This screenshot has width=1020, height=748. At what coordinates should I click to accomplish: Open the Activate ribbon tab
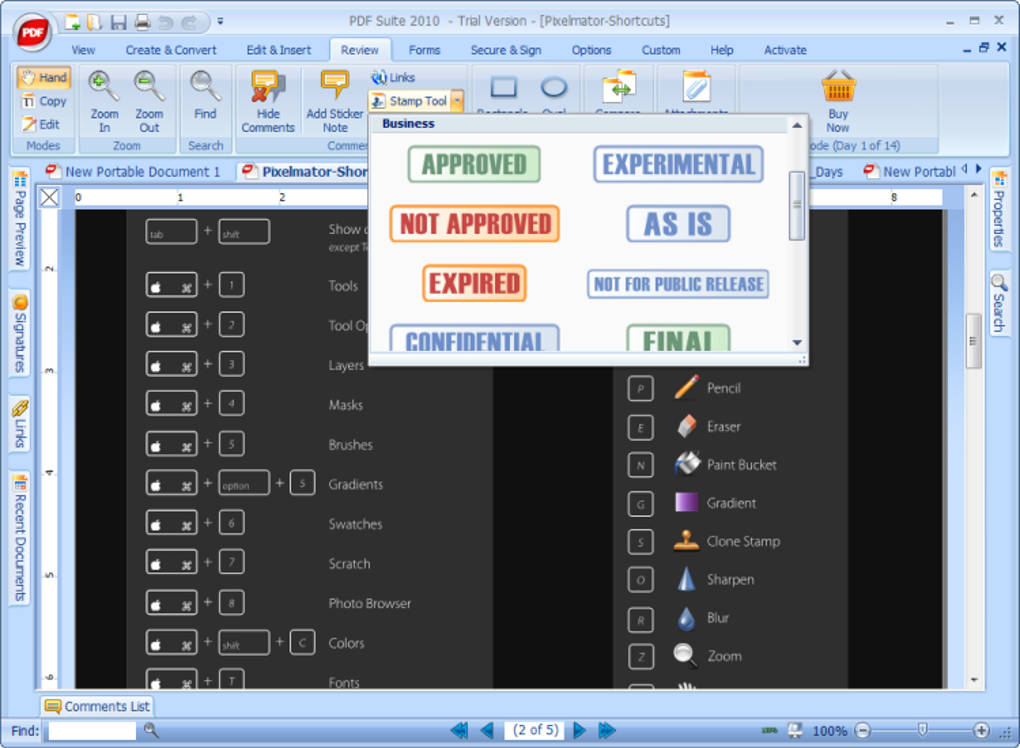click(785, 50)
